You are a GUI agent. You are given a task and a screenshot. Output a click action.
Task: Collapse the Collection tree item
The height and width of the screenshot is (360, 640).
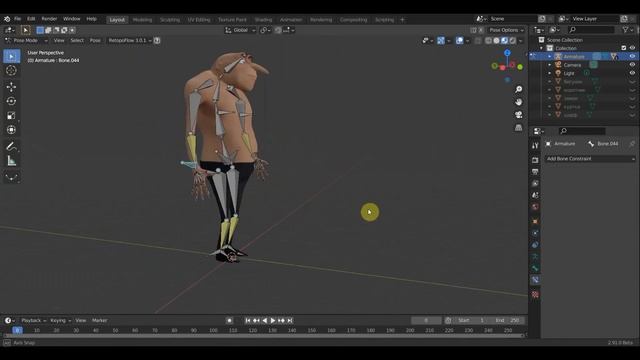[542, 48]
